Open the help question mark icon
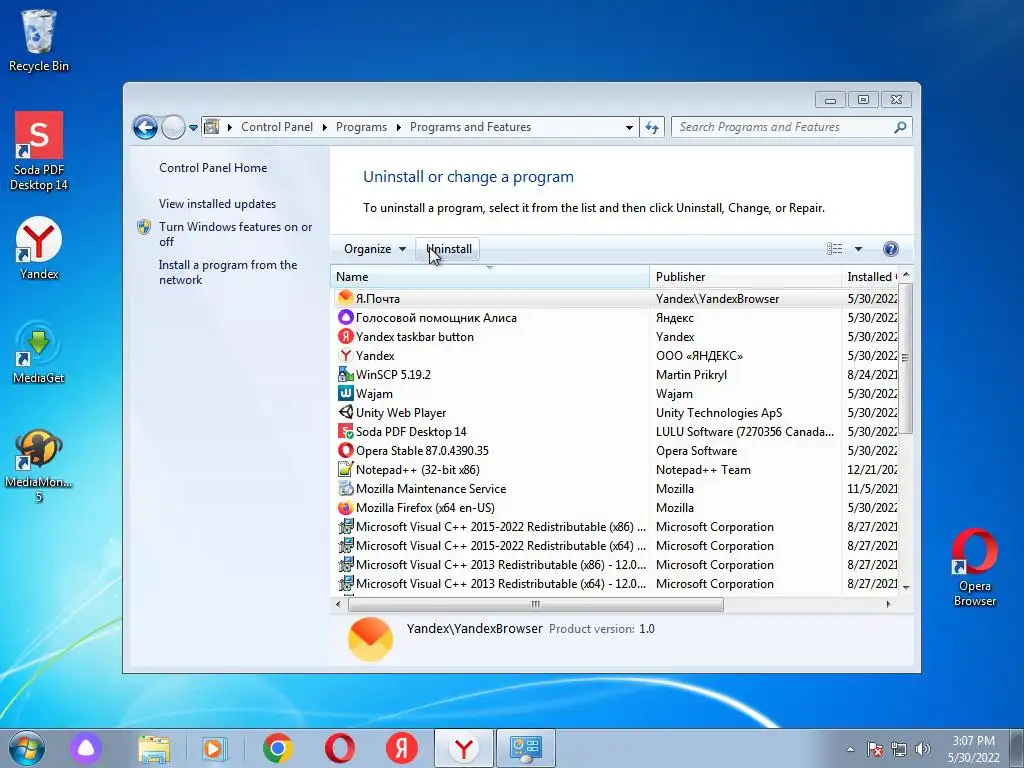 coord(890,249)
